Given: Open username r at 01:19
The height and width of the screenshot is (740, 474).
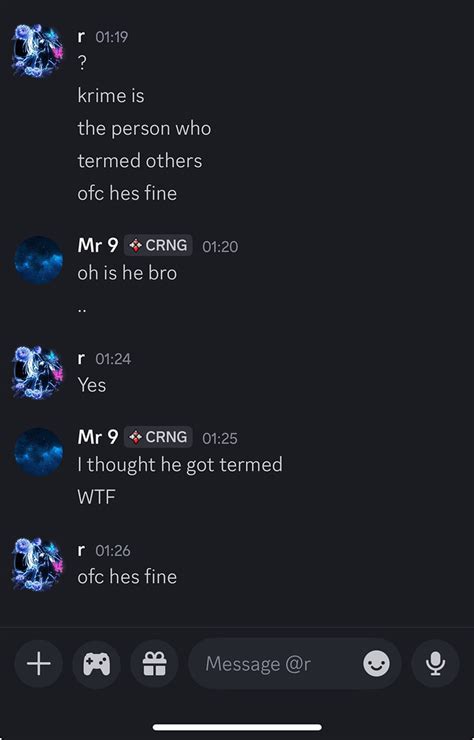Looking at the screenshot, I should (81, 37).
